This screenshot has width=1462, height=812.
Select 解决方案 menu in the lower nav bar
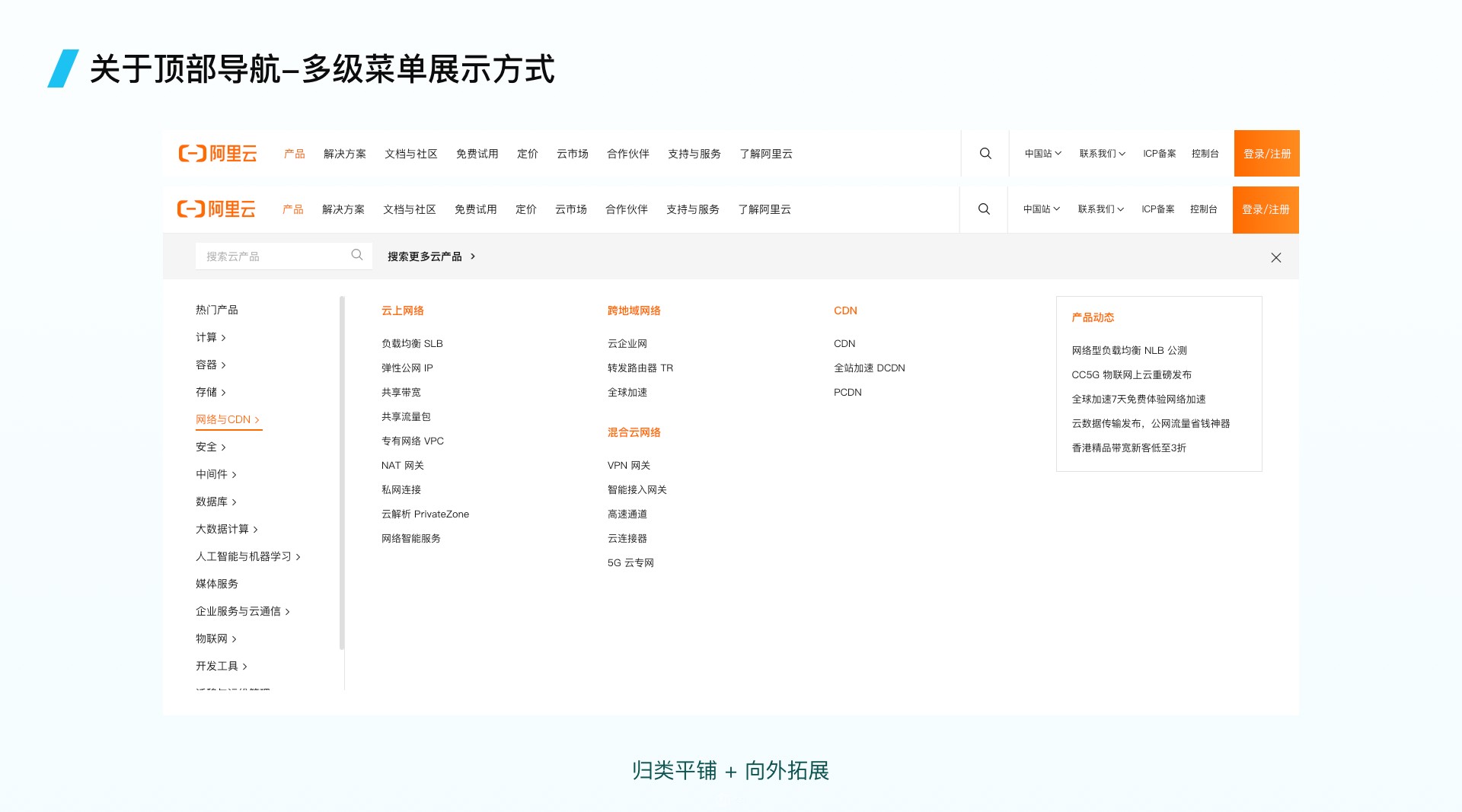pos(343,209)
